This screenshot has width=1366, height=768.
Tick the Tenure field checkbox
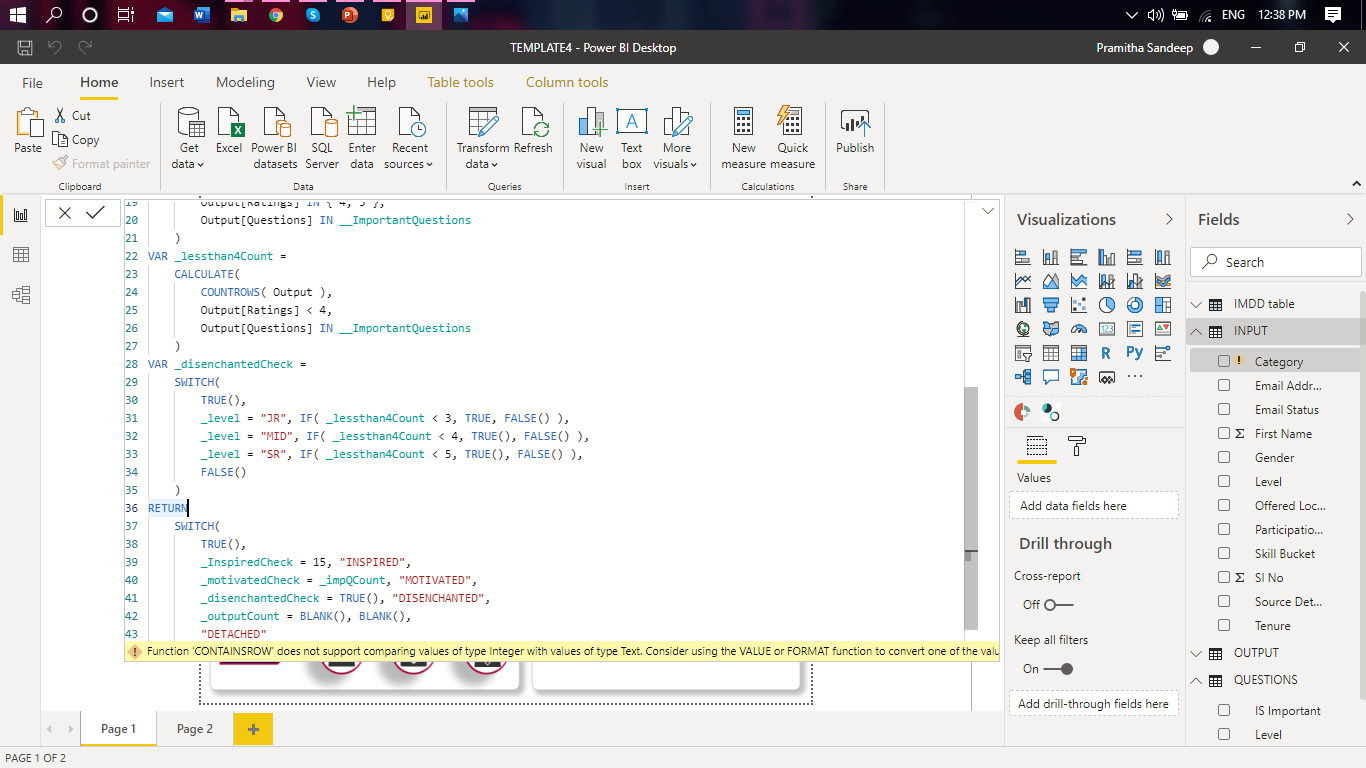[1224, 626]
